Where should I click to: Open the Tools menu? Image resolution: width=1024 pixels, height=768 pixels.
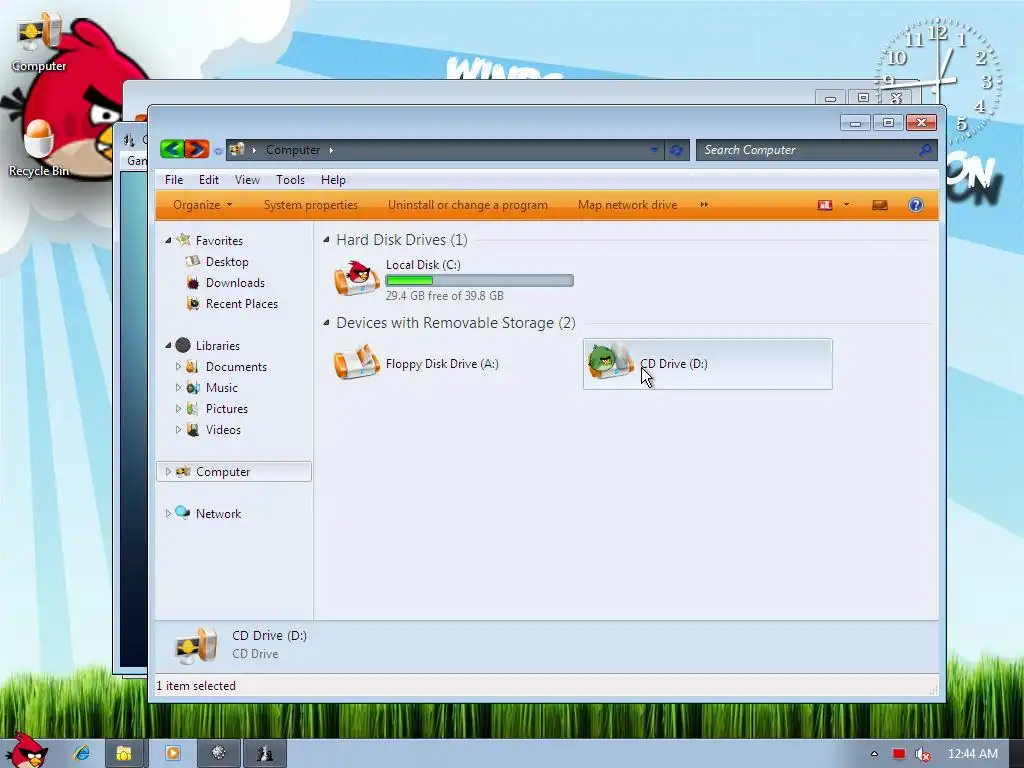290,180
